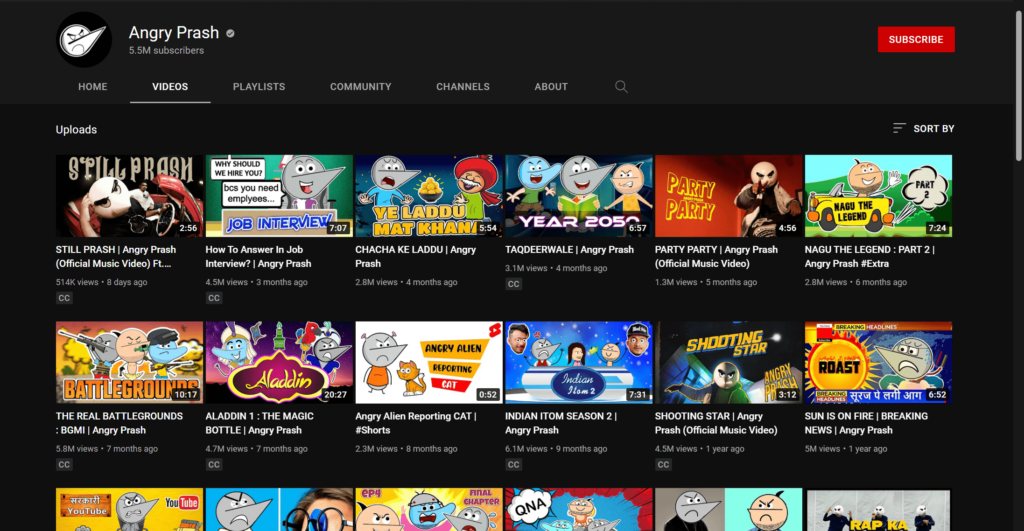Open SHOOTING STAR Official Music Video title
Viewport: 1024px width, 531px height.
pyautogui.click(x=716, y=423)
